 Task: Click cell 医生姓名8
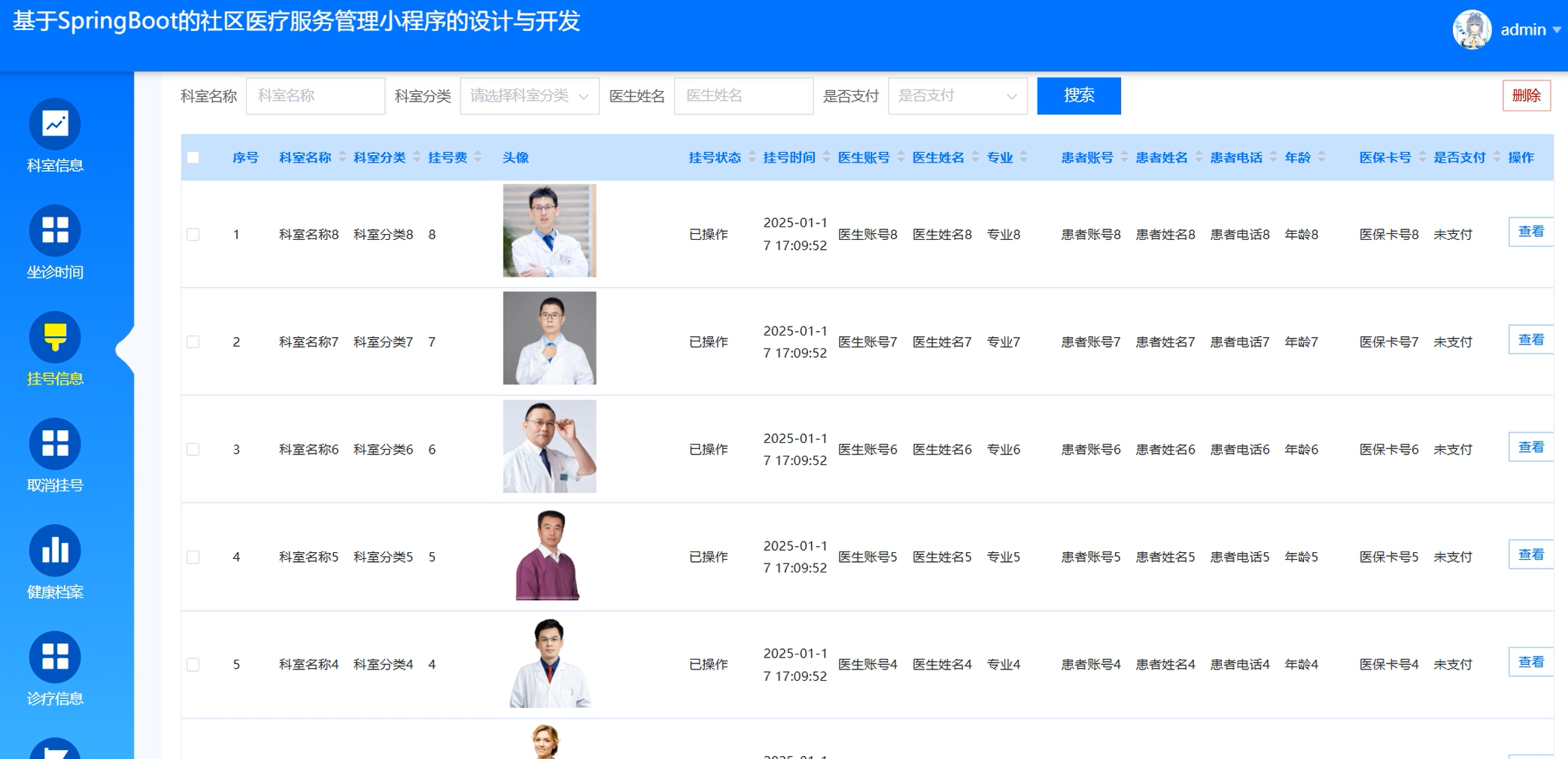coord(942,235)
